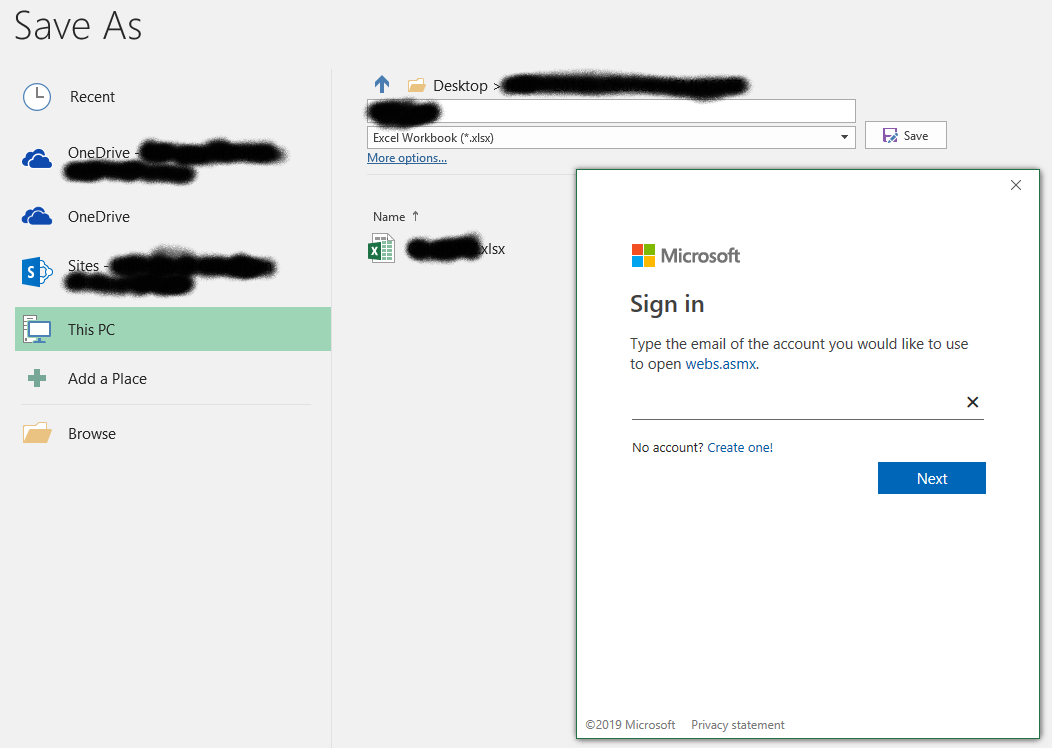1052x748 pixels.
Task: Click the This PC computer icon
Action: point(37,329)
